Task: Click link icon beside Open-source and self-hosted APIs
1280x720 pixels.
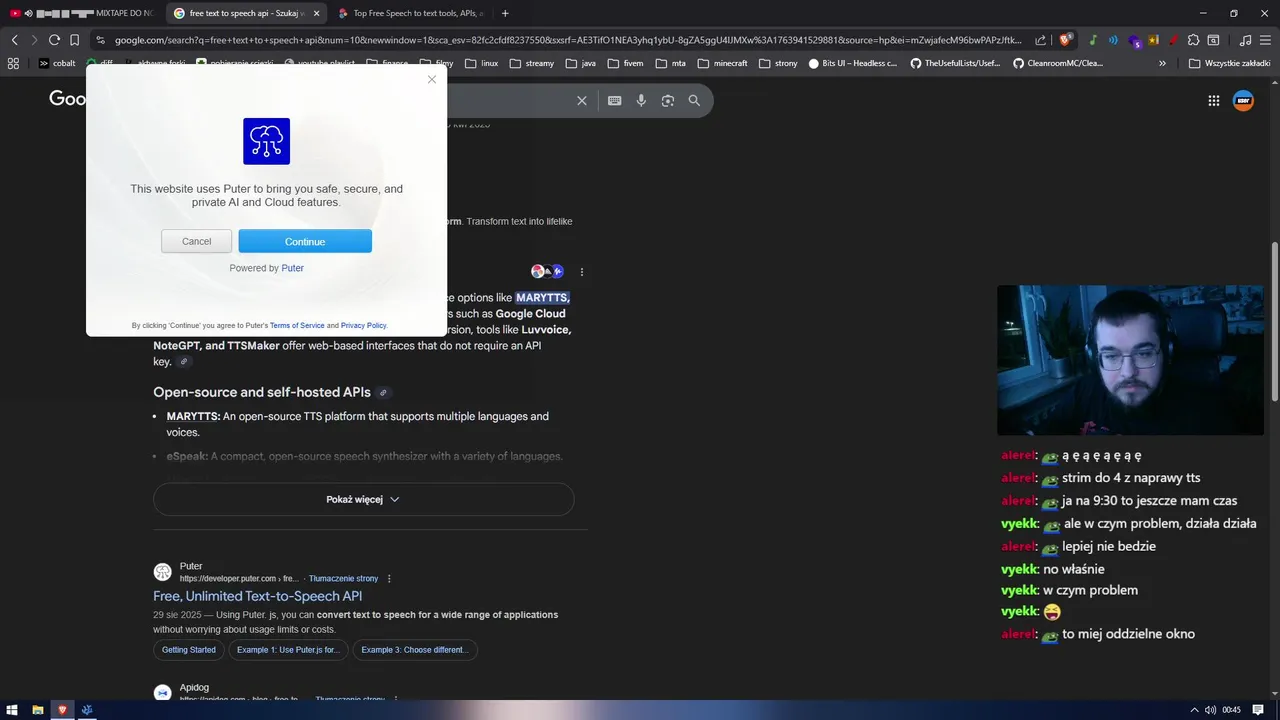Action: click(383, 393)
